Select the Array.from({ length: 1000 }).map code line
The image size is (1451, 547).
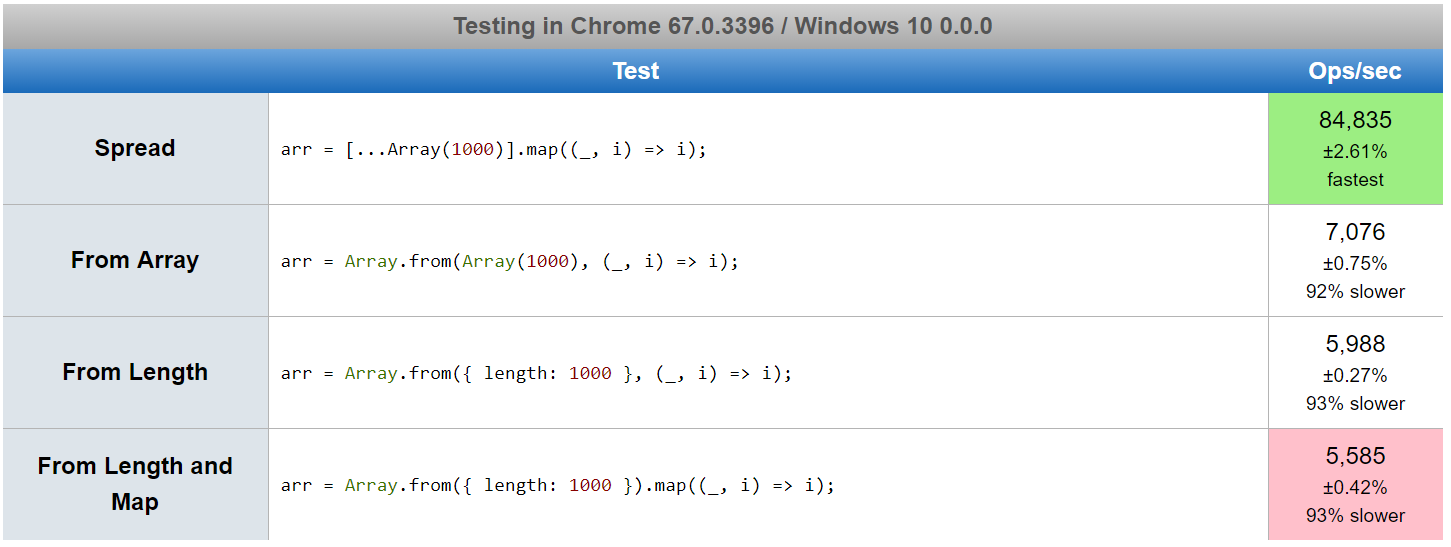click(x=558, y=486)
